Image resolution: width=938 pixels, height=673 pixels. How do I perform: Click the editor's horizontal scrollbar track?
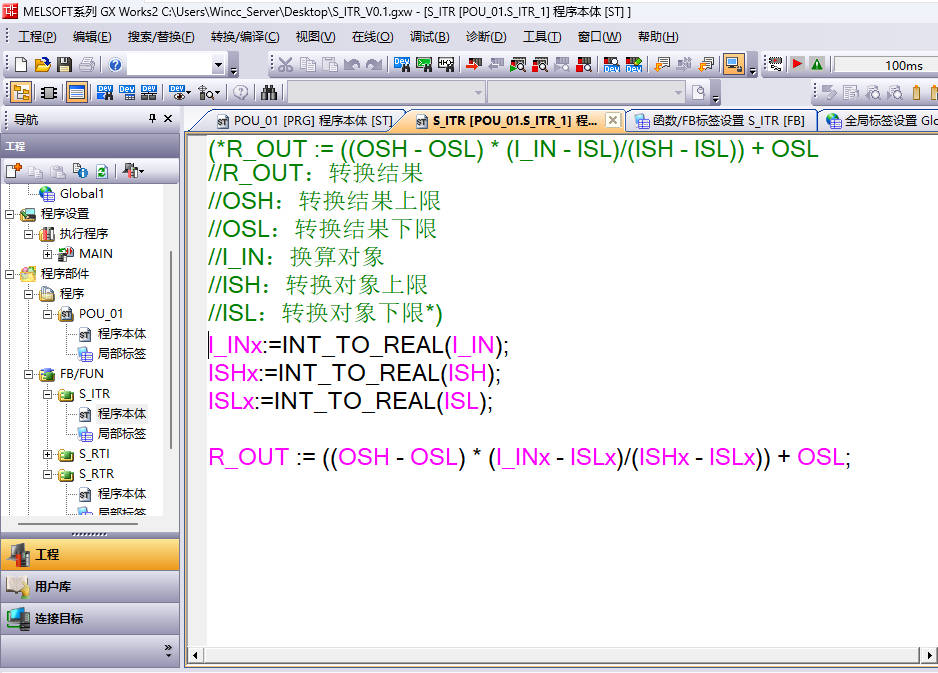(560, 655)
